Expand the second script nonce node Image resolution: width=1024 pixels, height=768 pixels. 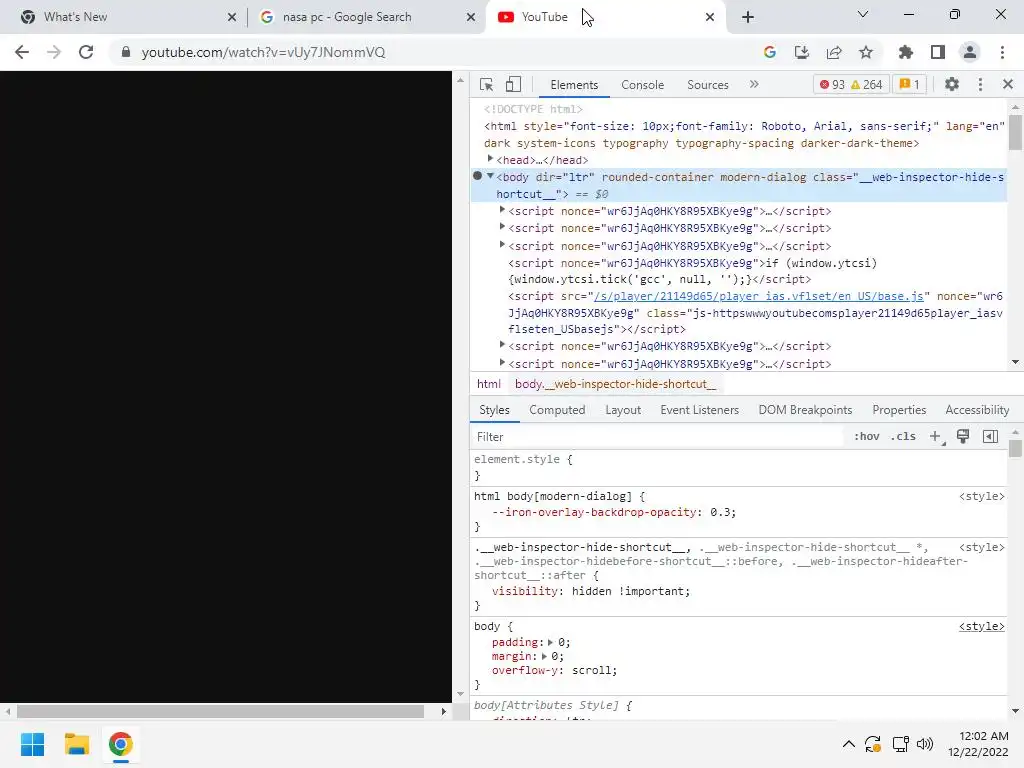click(502, 227)
